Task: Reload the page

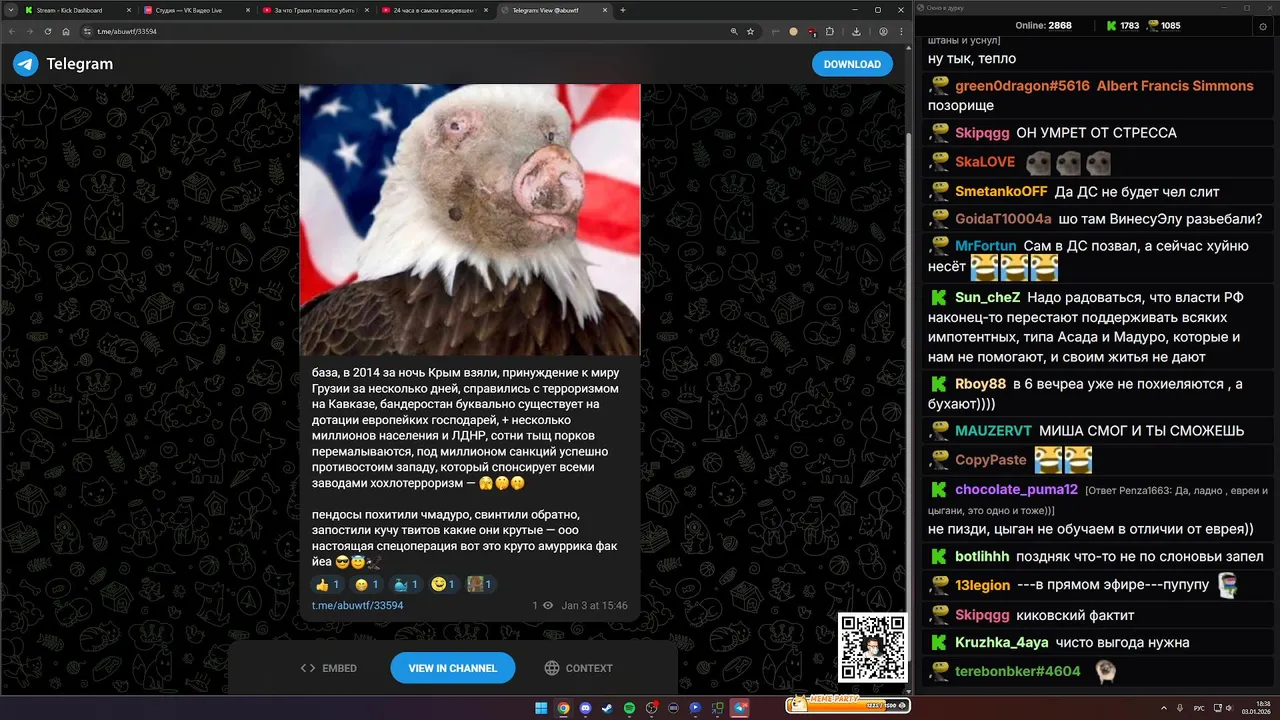Action: [48, 31]
